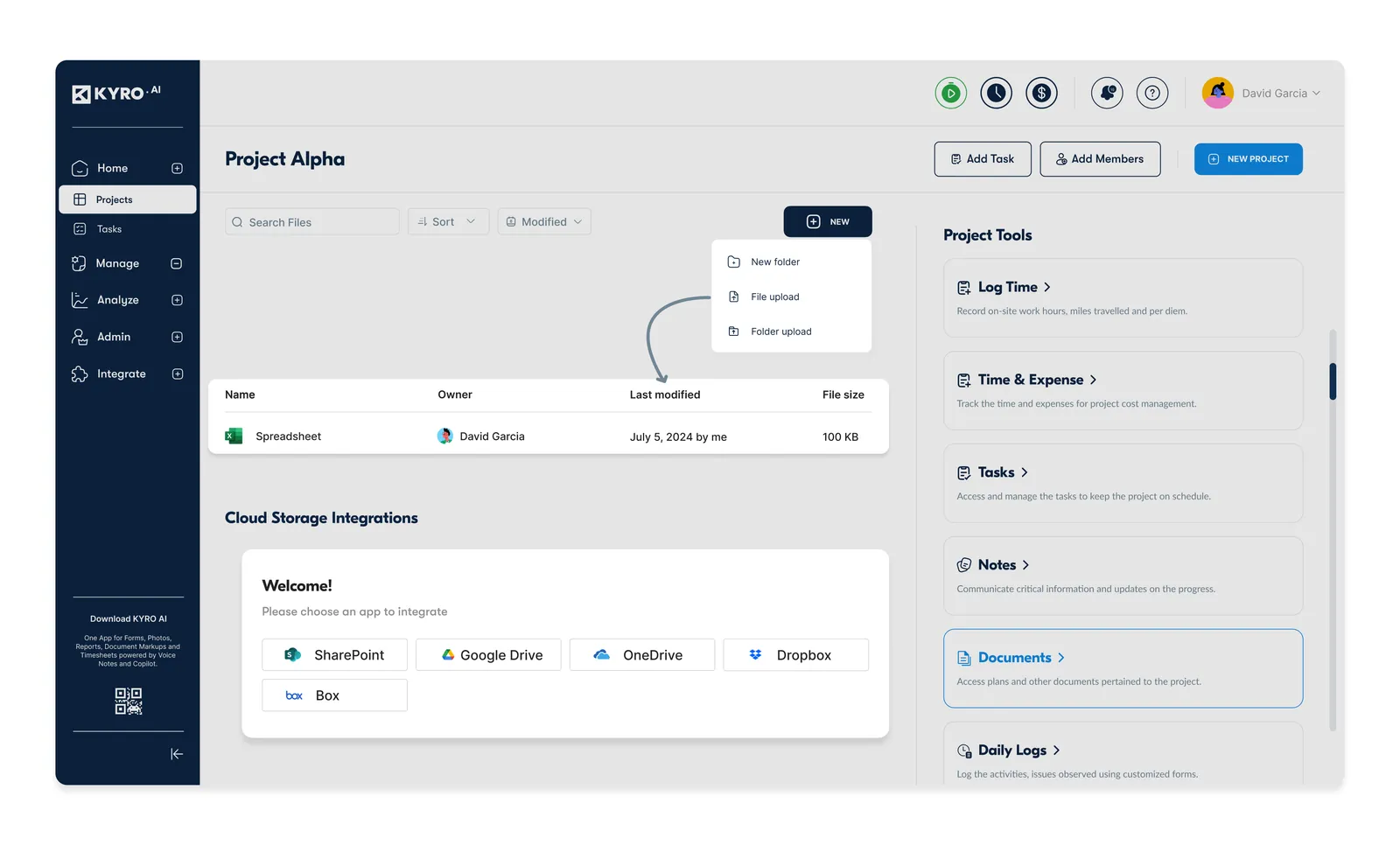
Task: Click the Add Members button
Action: pyautogui.click(x=1100, y=159)
